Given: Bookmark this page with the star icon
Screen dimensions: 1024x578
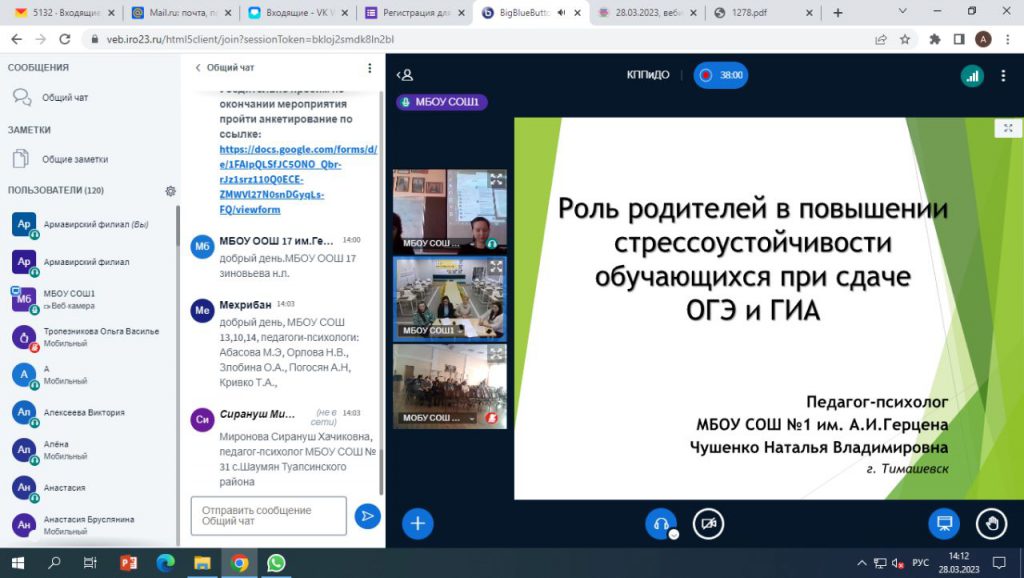Looking at the screenshot, I should pyautogui.click(x=904, y=39).
